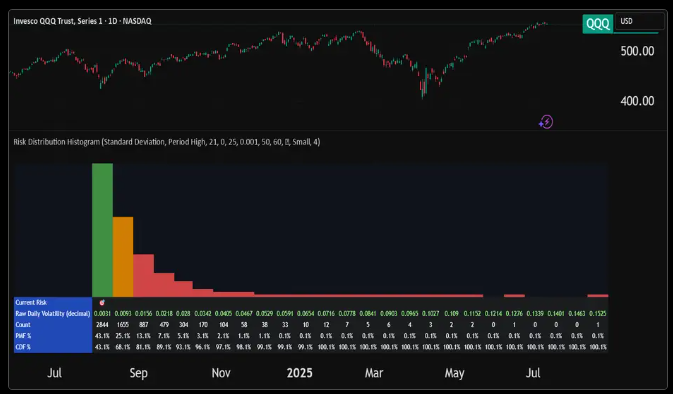This screenshot has width=673, height=394.
Task: Click the Current Risk marker icon in table
Action: [102, 303]
